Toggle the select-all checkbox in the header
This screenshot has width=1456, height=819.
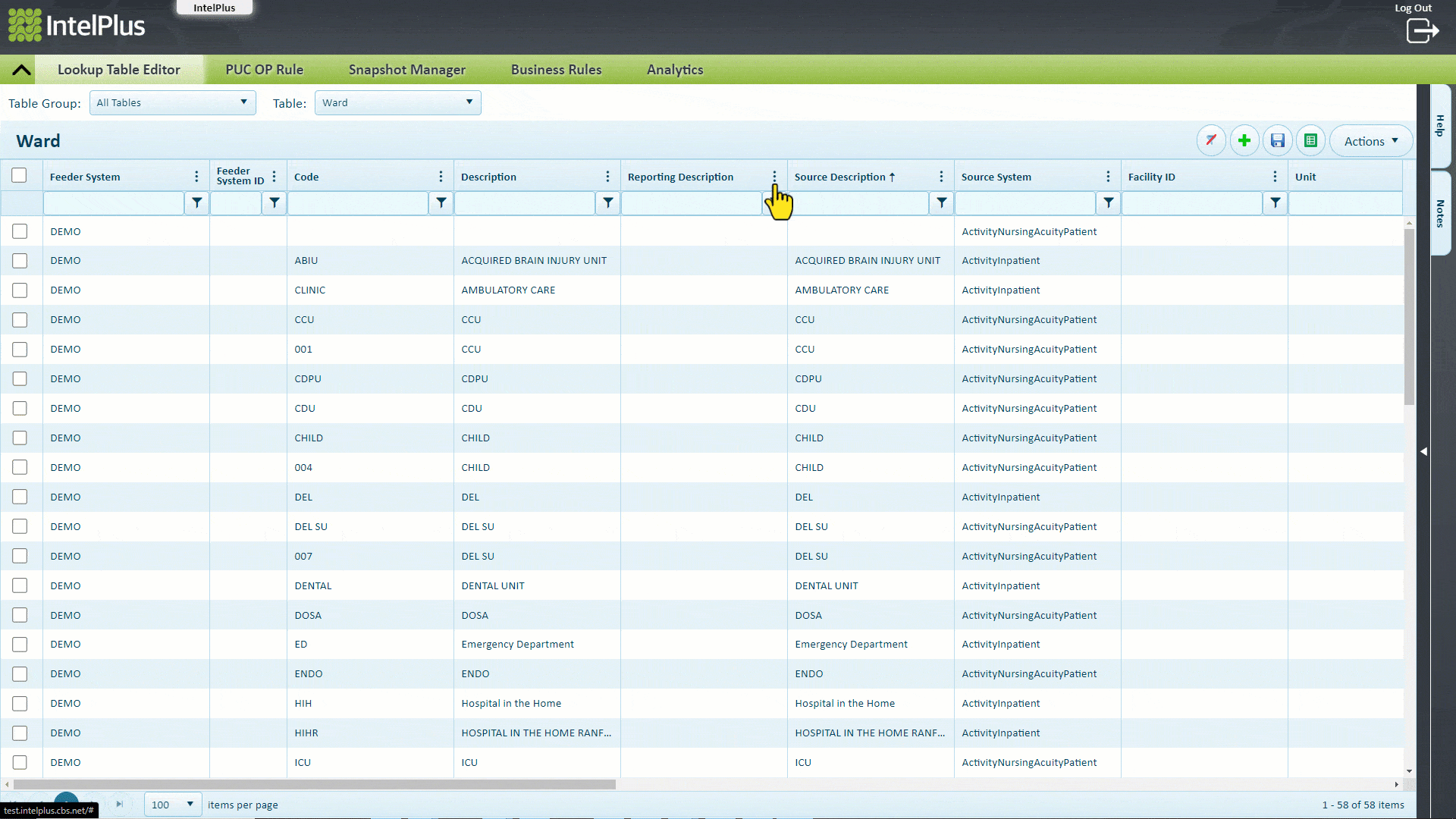click(x=19, y=176)
